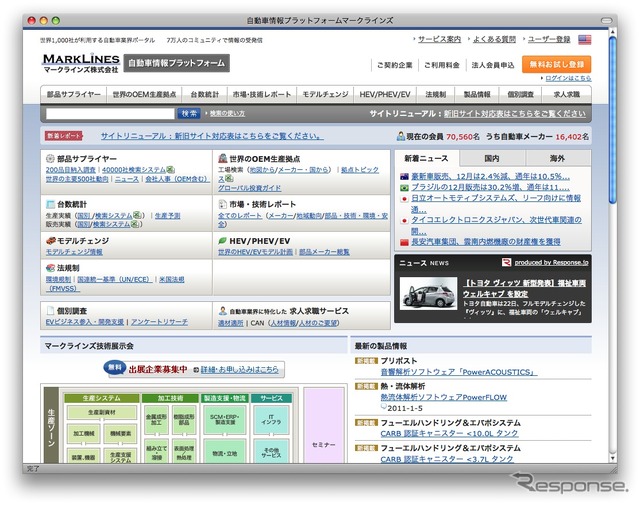Viewport: 640px width, 505px height.
Task: Click the MarkLines logo
Action: pos(81,63)
